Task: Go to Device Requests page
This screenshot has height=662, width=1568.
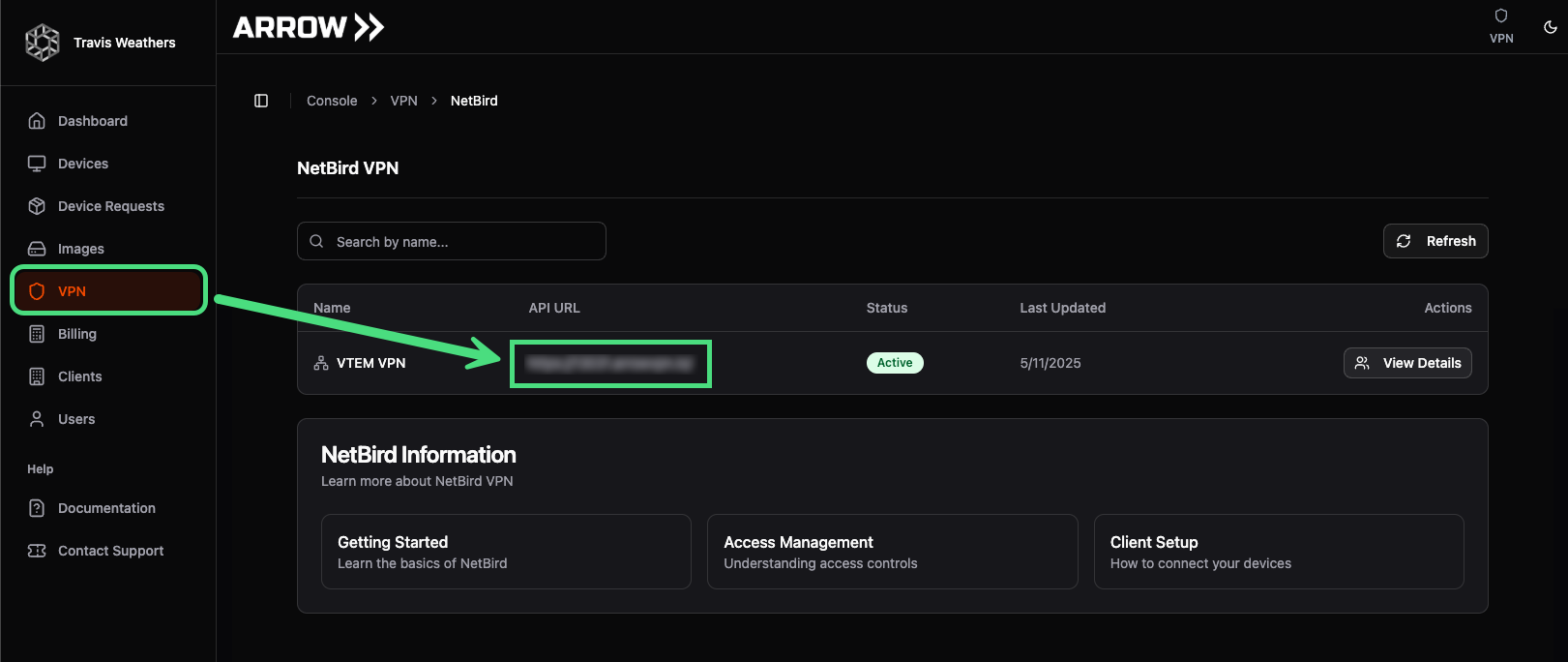Action: 107,206
